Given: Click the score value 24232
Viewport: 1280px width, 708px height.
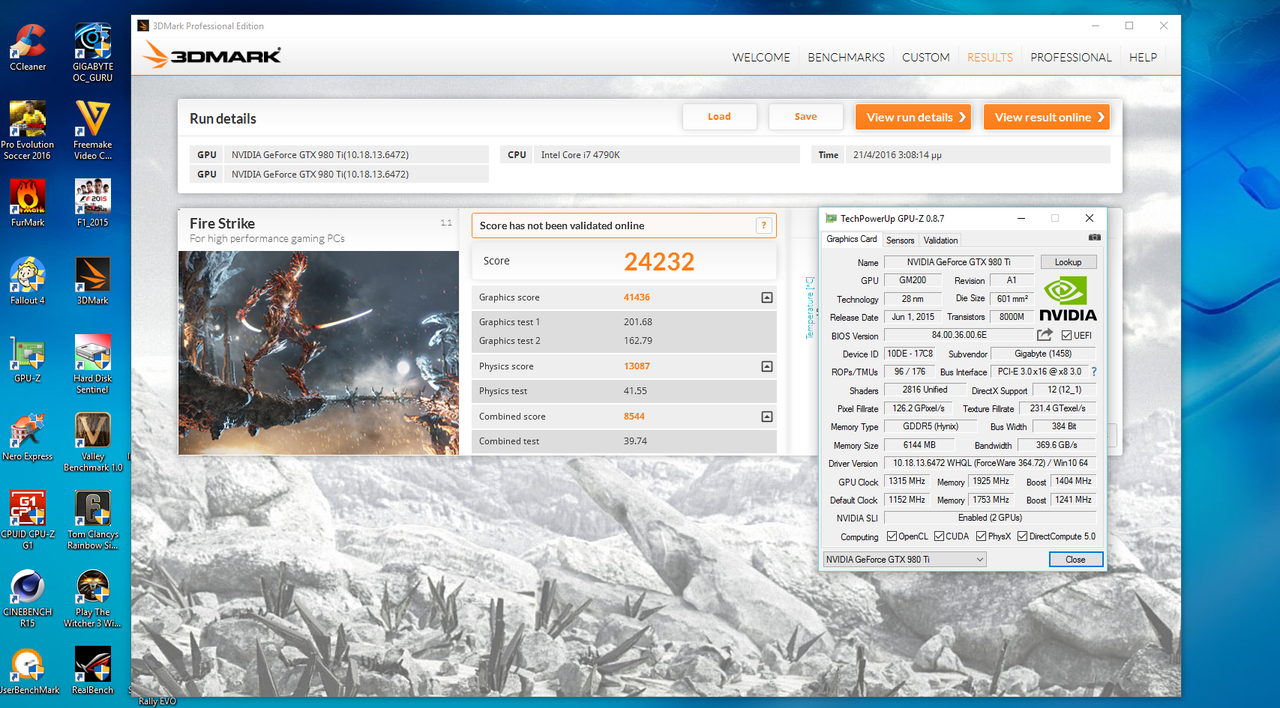Looking at the screenshot, I should point(659,262).
